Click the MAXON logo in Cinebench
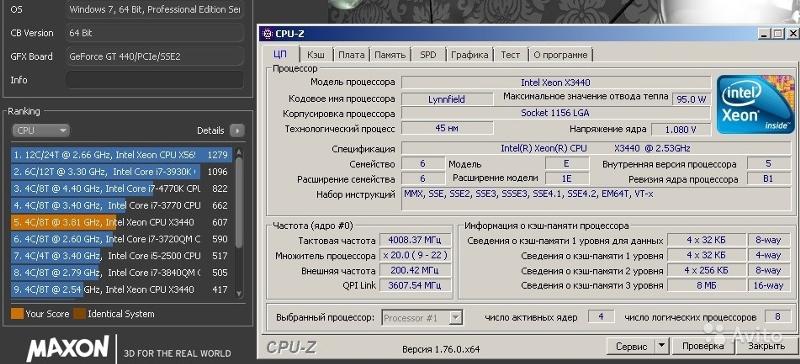 coord(68,348)
